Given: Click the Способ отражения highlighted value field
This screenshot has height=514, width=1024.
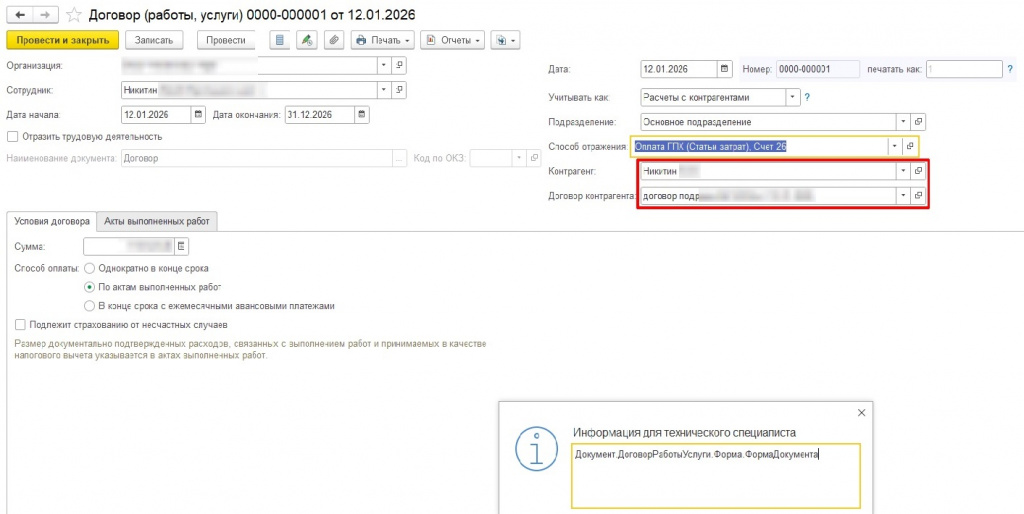Looking at the screenshot, I should point(760,147).
